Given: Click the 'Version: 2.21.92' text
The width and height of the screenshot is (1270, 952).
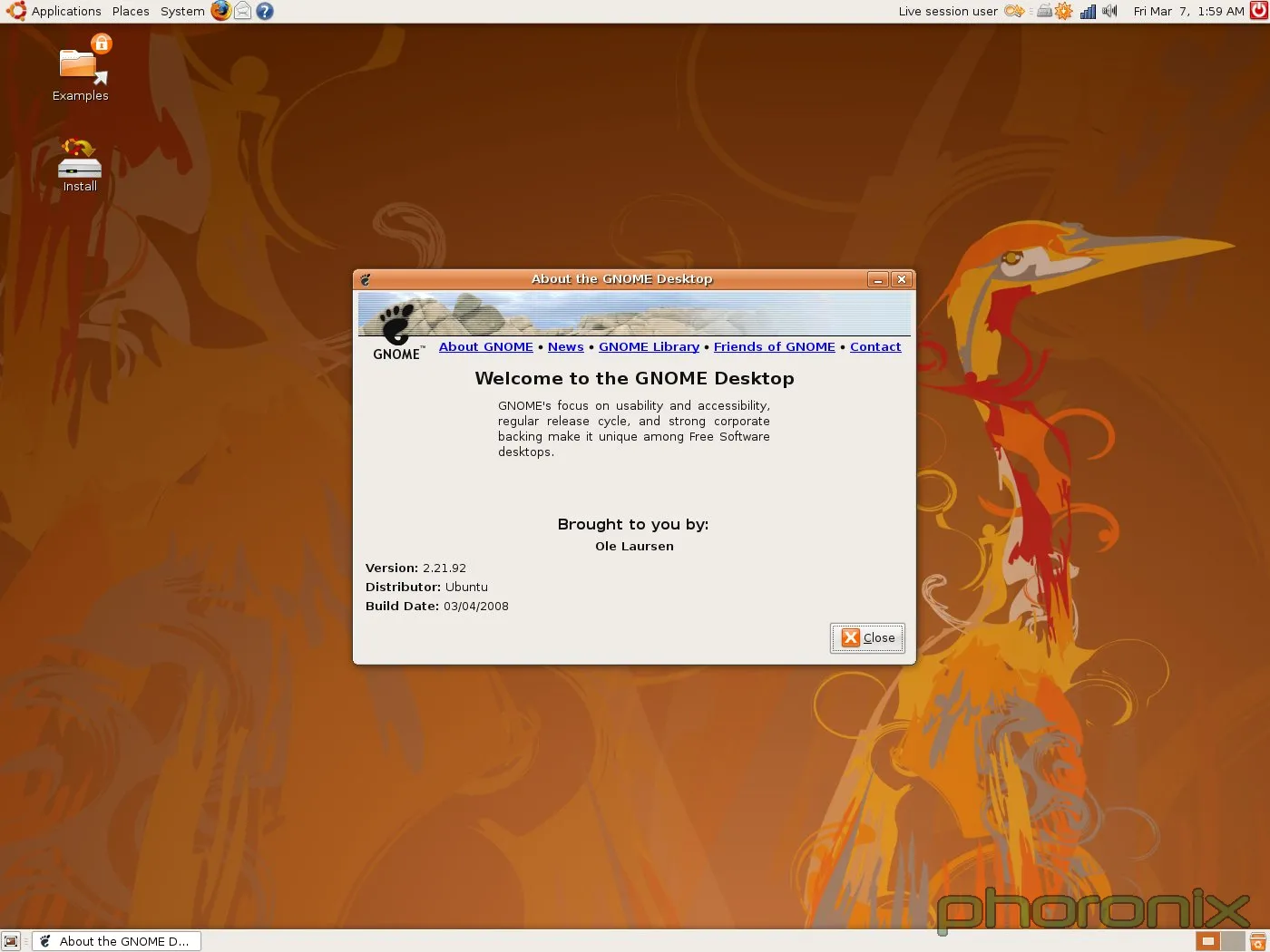Looking at the screenshot, I should point(415,568).
